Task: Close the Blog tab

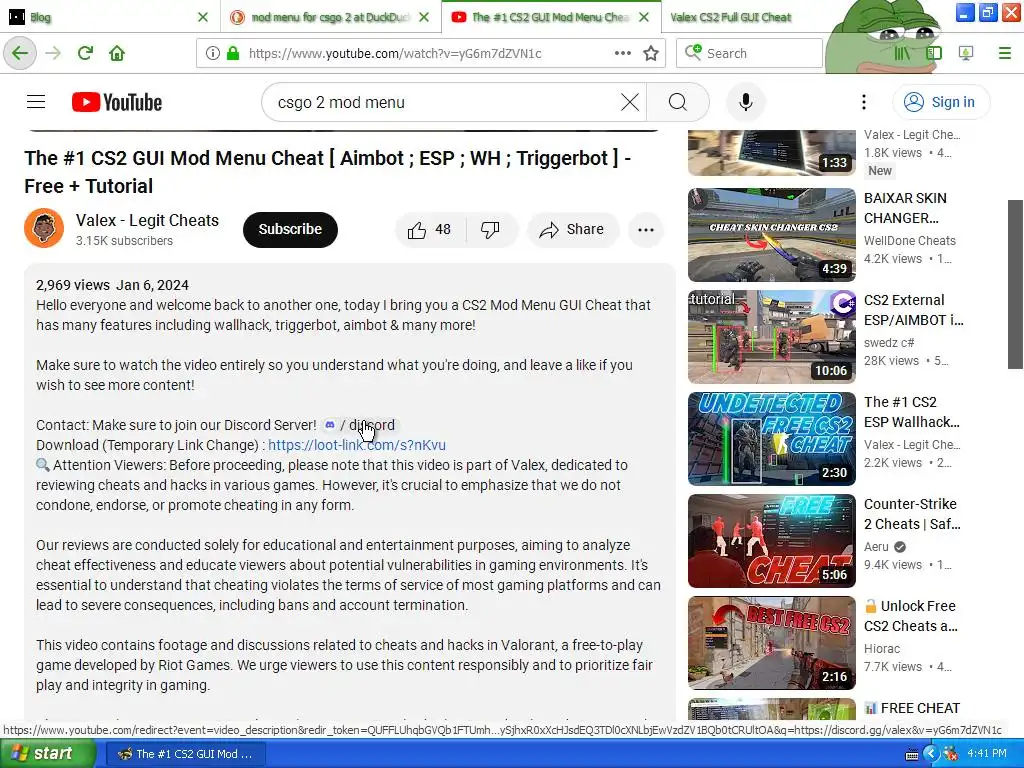Action: pyautogui.click(x=202, y=17)
